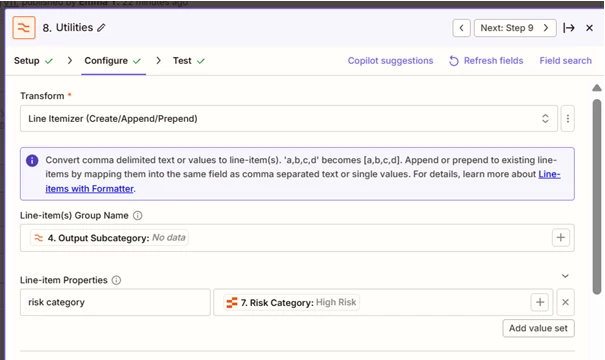Screen dimensions: 605x360
Task: Expand the panel with arrow-to-bar icon
Action: [569, 28]
